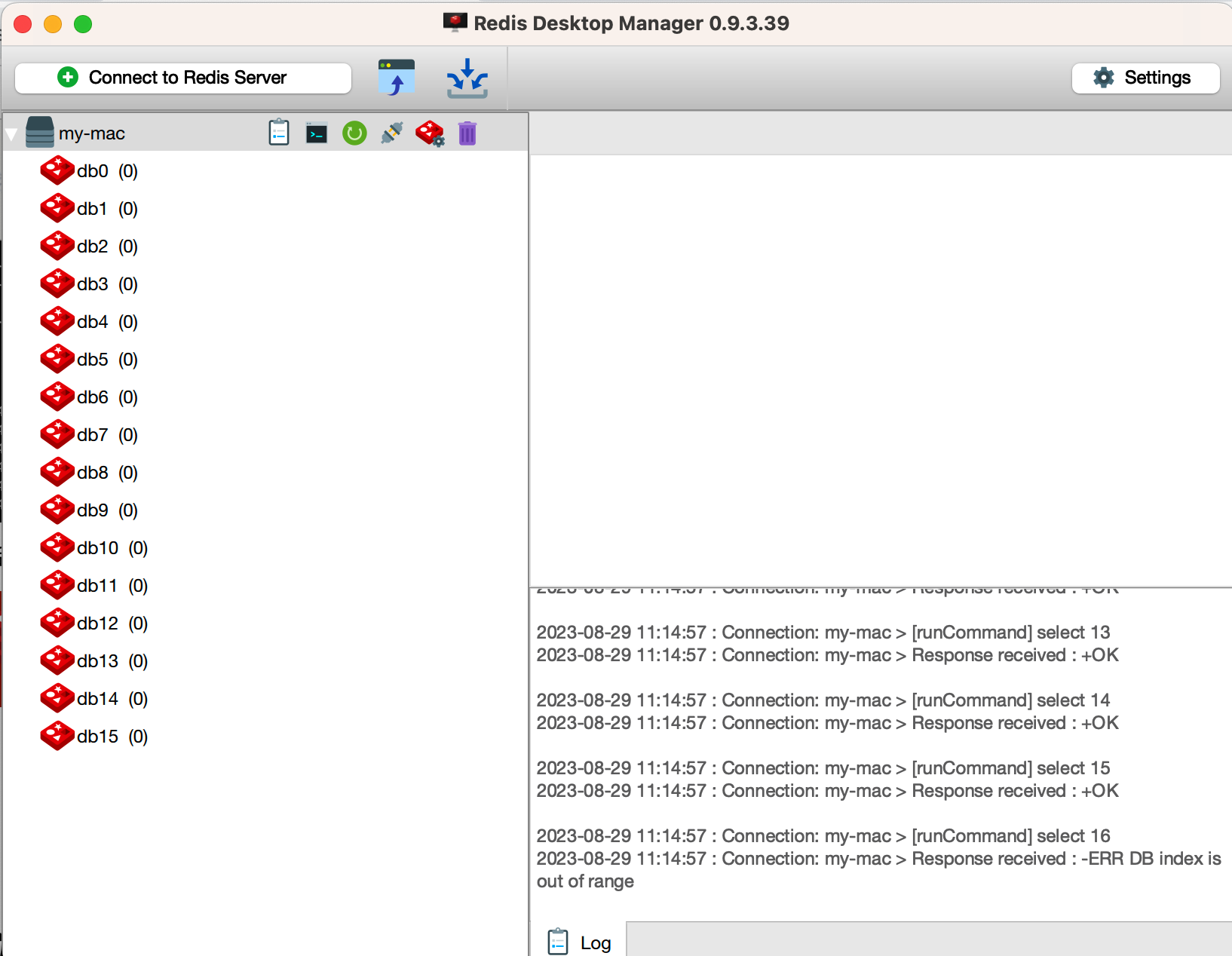Click the 'select 15' runCommand log line
Screen dimensions: 1232x956
tap(823, 768)
